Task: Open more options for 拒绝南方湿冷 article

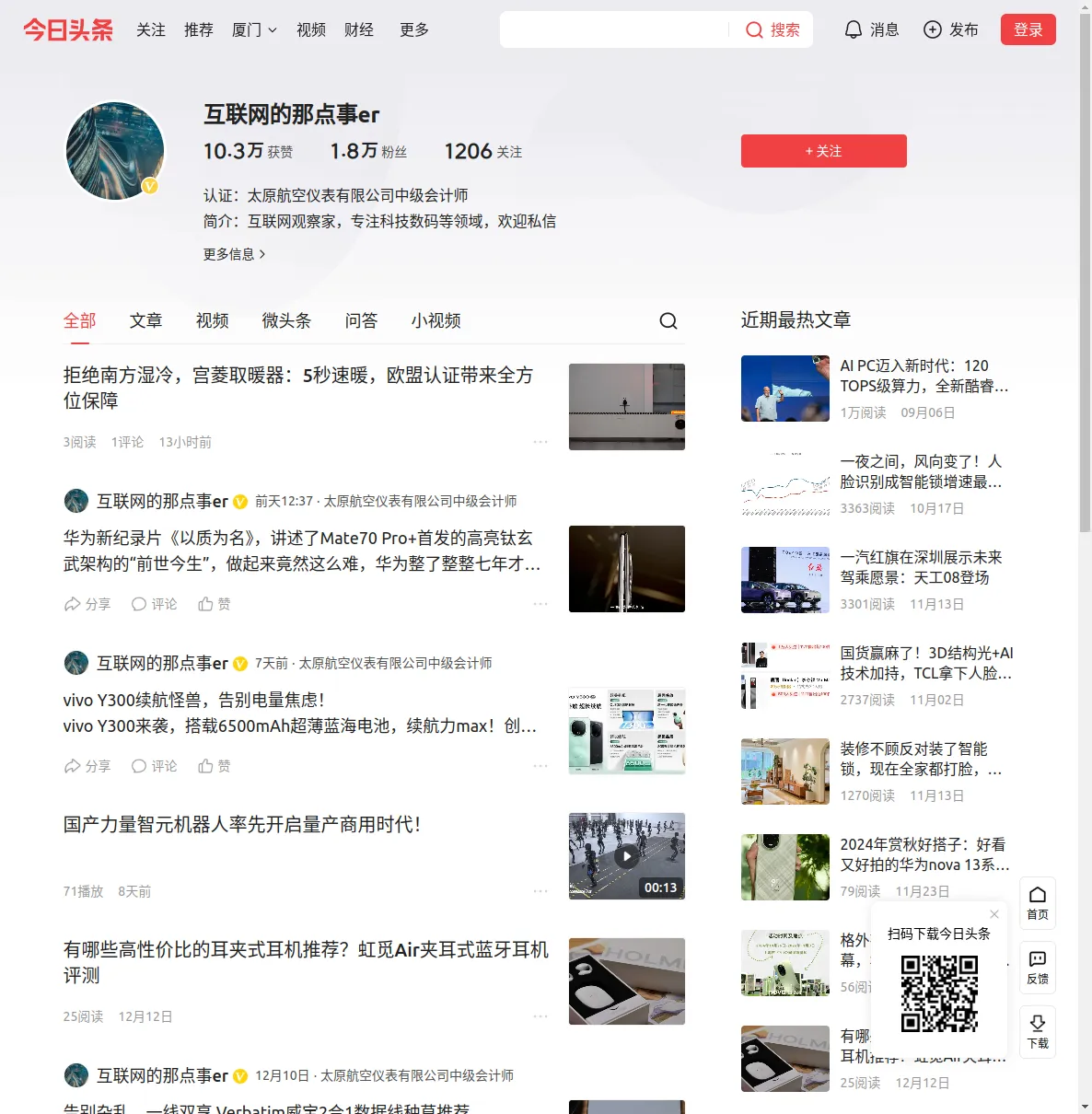Action: point(540,442)
